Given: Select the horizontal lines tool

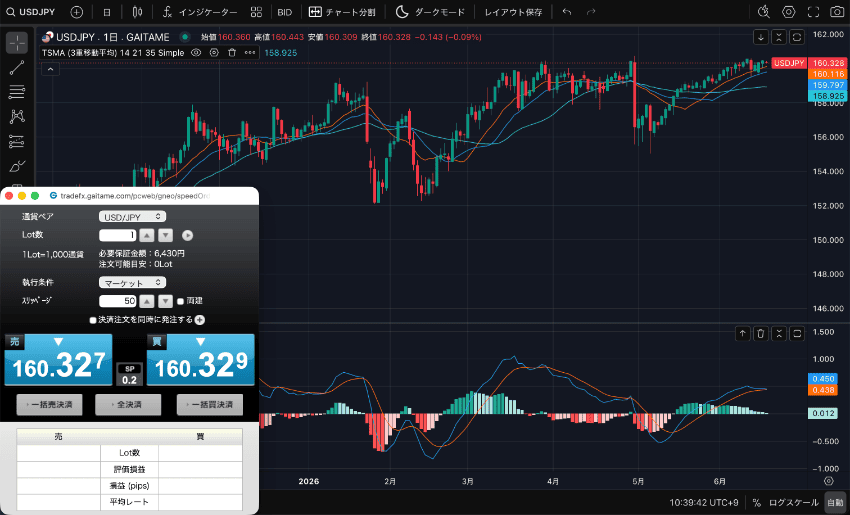Looking at the screenshot, I should tap(17, 92).
